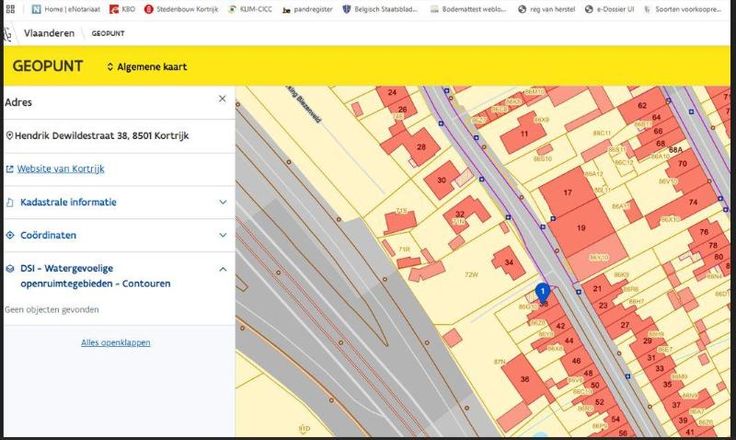Expand the Kadastrale informatie section
Image resolution: width=736 pixels, height=440 pixels.
pyautogui.click(x=222, y=202)
